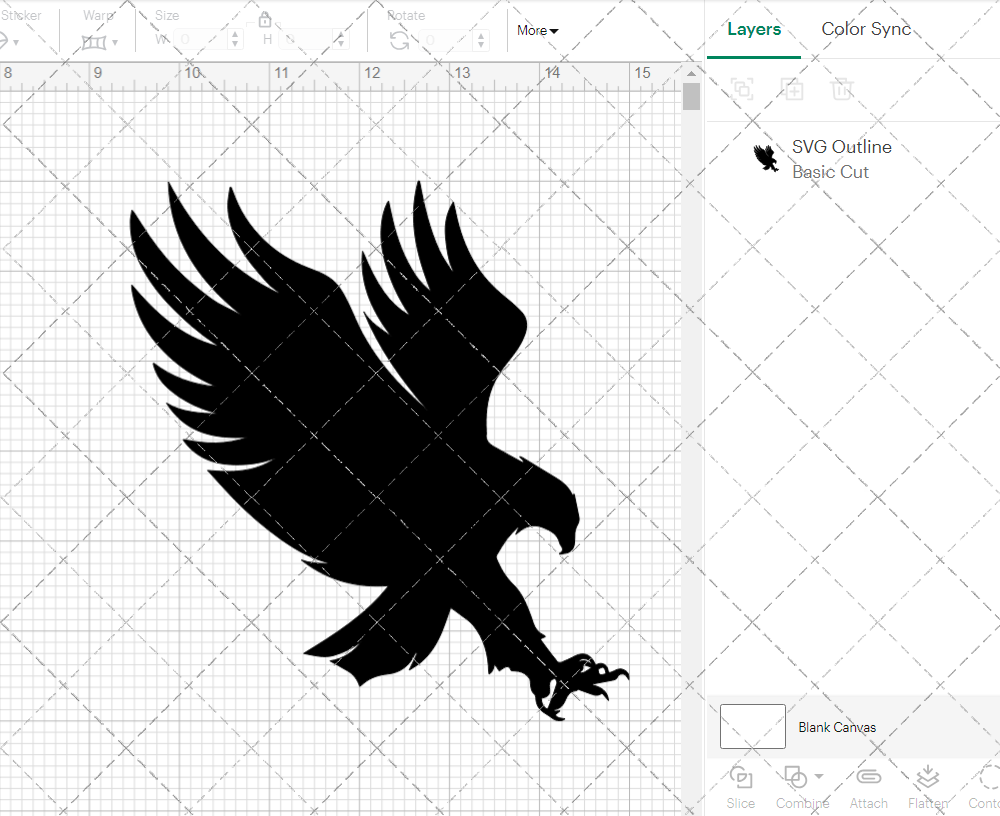
Task: Switch to the Color Sync tab
Action: [x=866, y=29]
